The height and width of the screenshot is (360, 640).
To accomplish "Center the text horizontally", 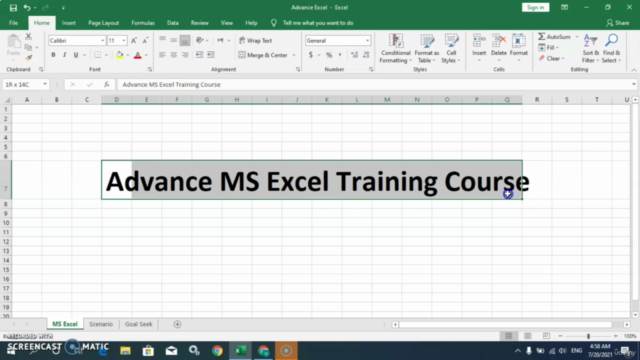I will point(173,55).
